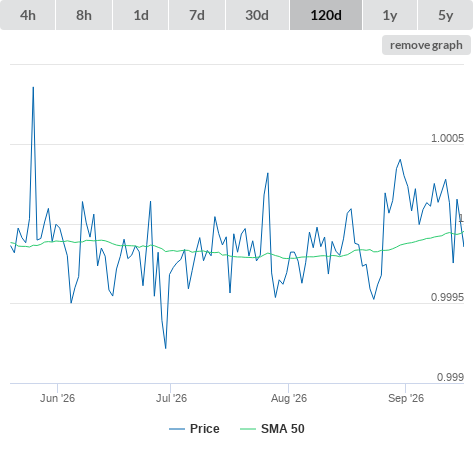Image resolution: width=474 pixels, height=455 pixels.
Task: Click the active 120d range tab
Action: click(x=326, y=15)
